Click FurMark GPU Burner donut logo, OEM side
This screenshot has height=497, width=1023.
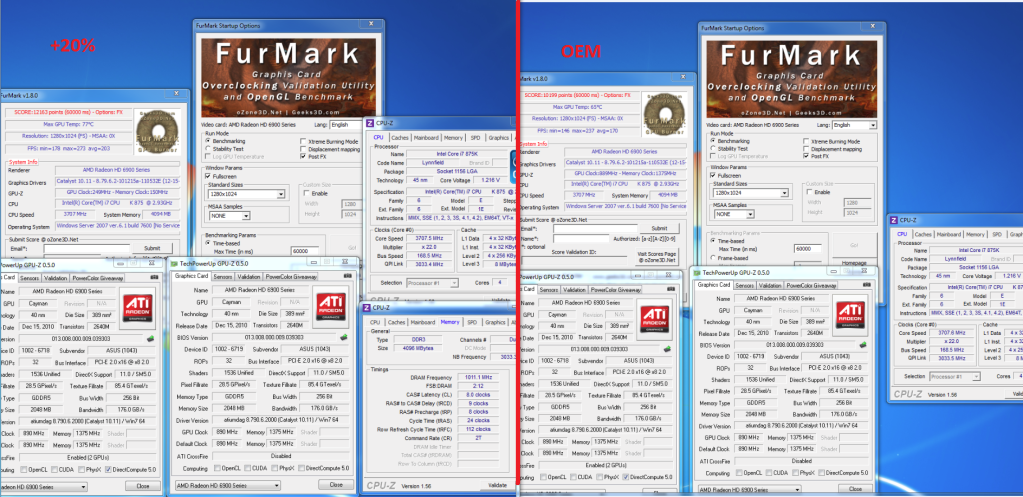coord(662,115)
